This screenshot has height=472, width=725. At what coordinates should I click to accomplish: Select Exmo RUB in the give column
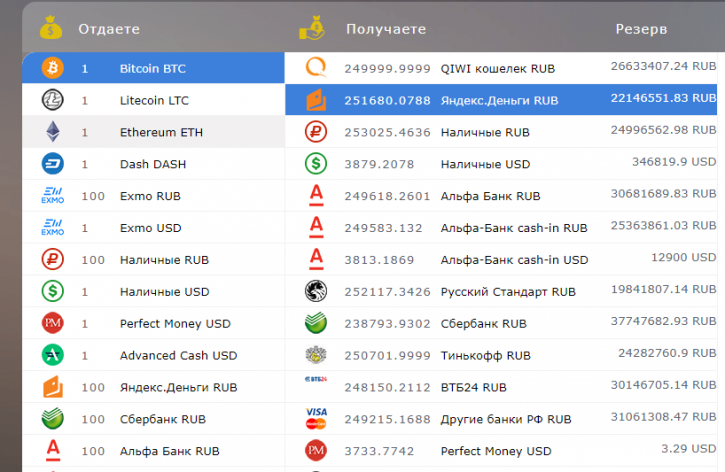pos(153,196)
